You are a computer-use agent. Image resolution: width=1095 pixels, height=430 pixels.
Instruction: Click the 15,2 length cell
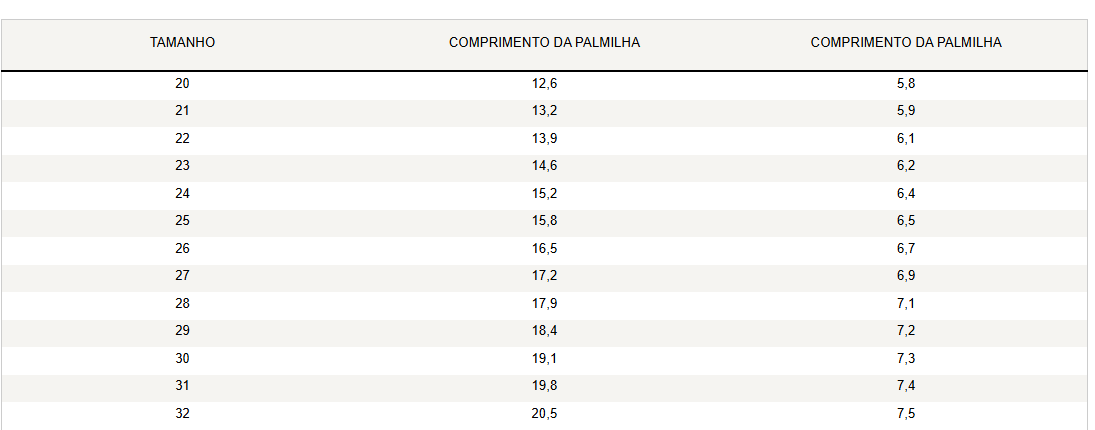tap(544, 194)
